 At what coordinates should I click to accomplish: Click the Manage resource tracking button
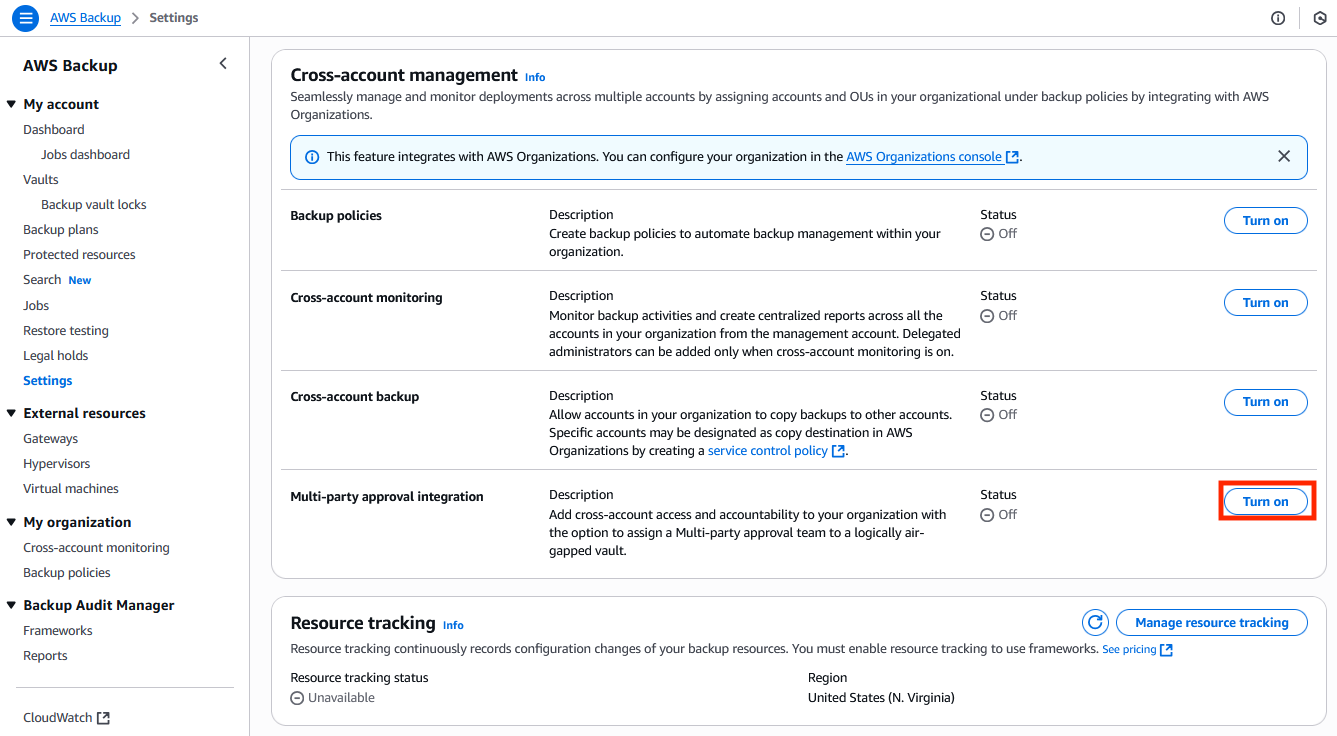(x=1211, y=622)
